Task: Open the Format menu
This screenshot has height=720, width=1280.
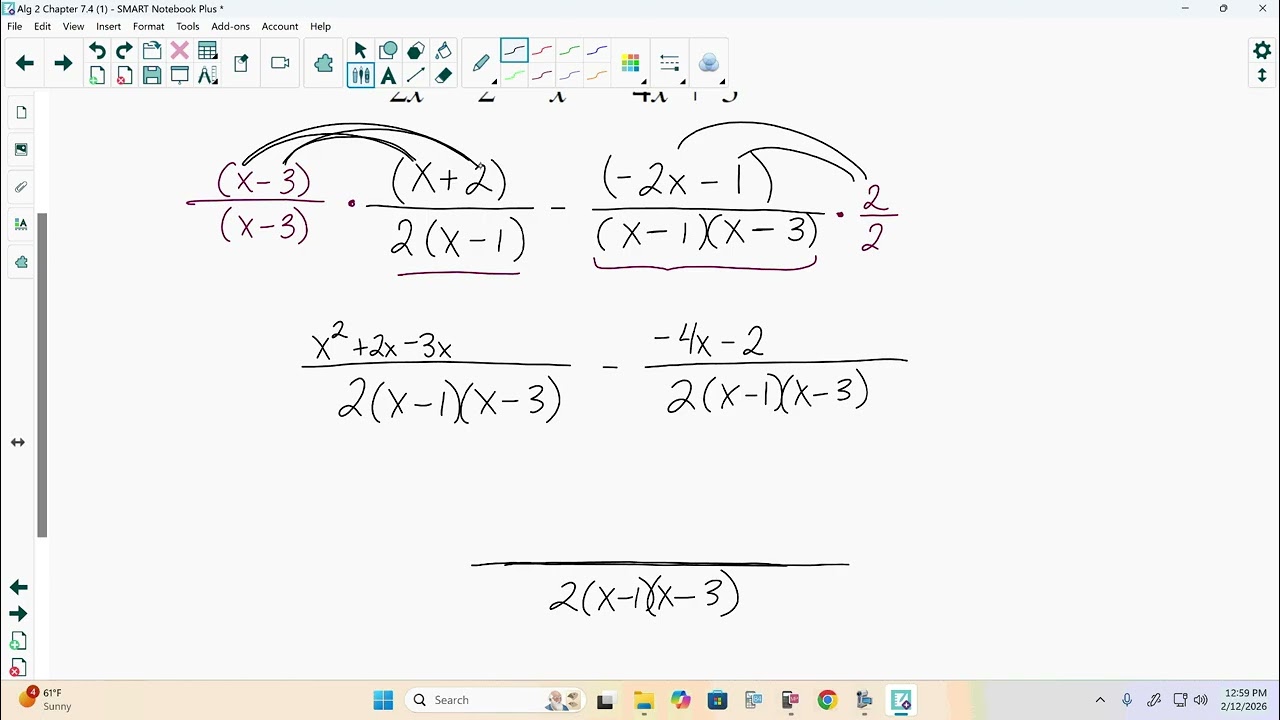Action: pos(148,26)
